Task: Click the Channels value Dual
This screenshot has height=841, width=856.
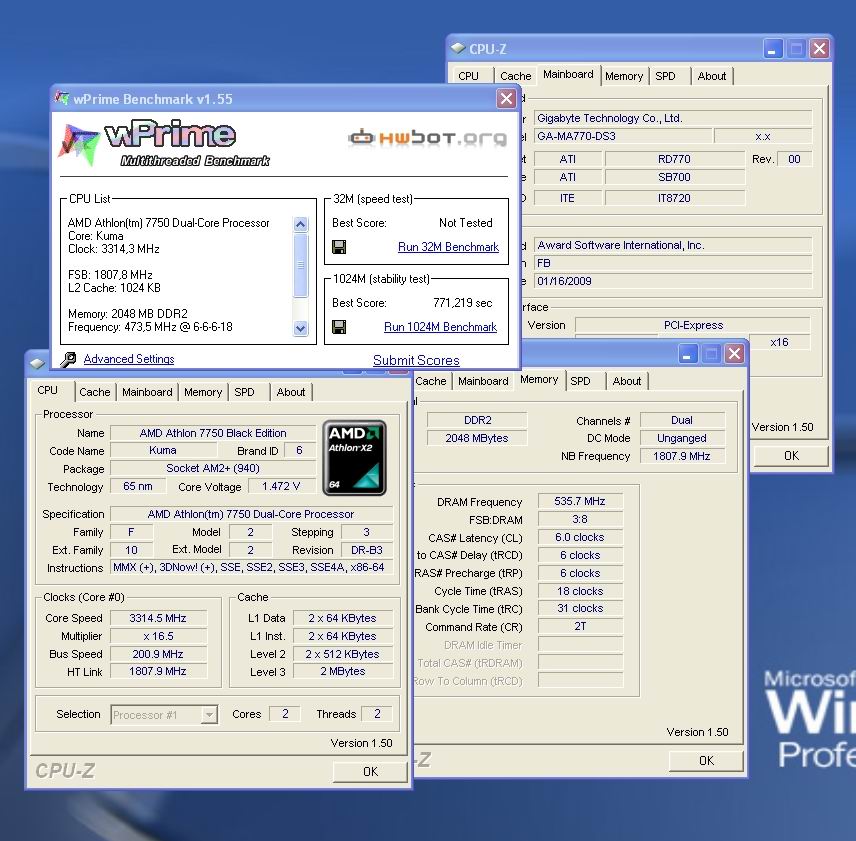Action: pos(682,420)
